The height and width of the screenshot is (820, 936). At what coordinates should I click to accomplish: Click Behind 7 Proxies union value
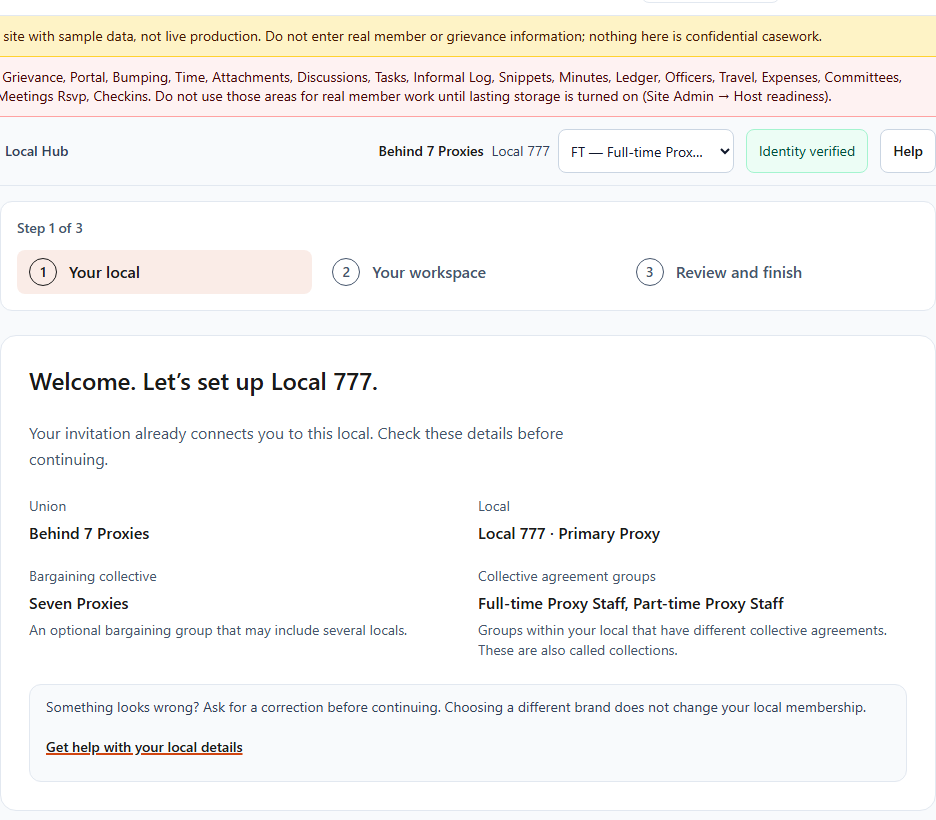click(x=89, y=534)
